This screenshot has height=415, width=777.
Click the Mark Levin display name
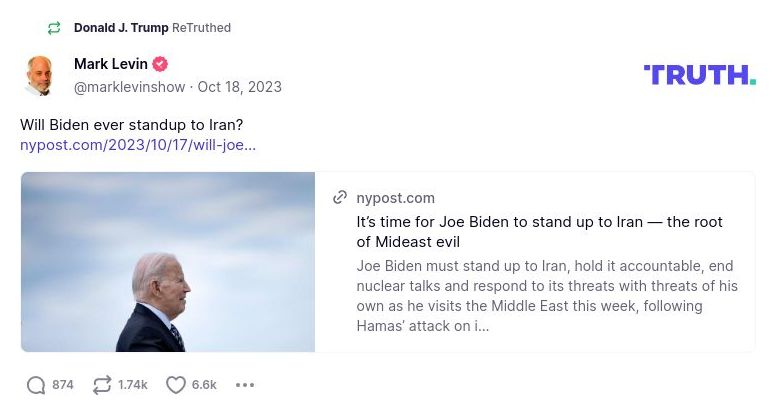110,64
